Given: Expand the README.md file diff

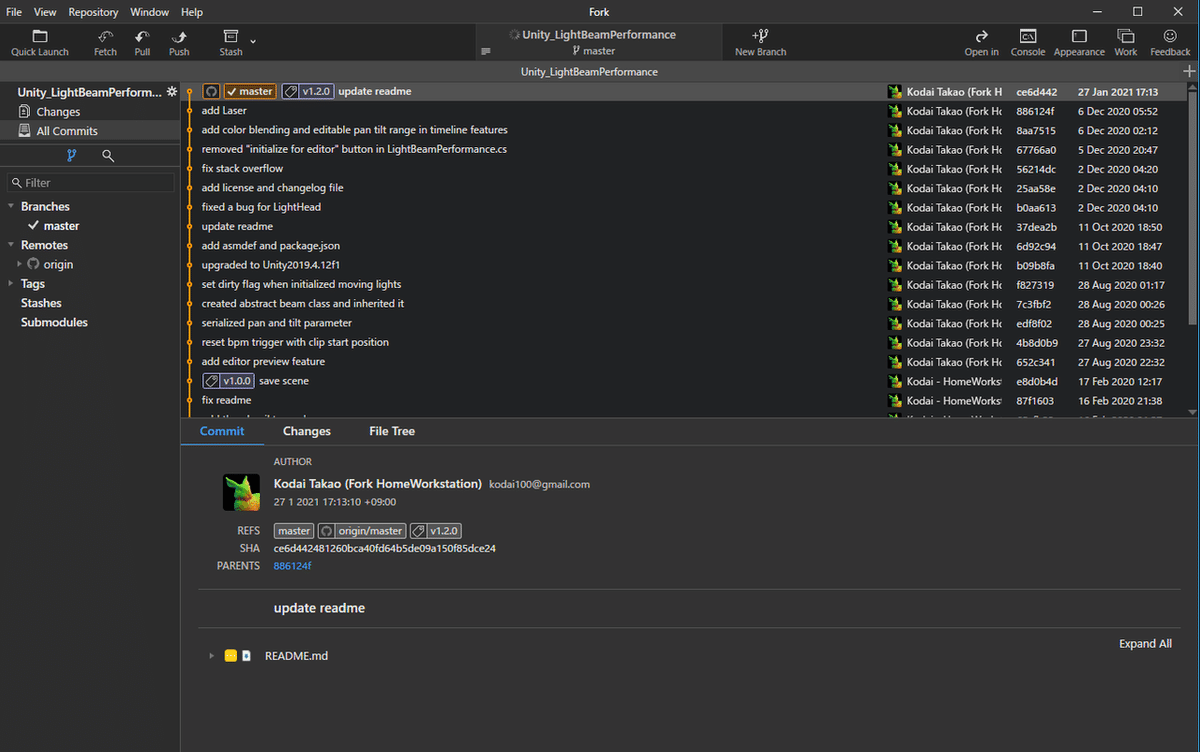Looking at the screenshot, I should pos(211,656).
